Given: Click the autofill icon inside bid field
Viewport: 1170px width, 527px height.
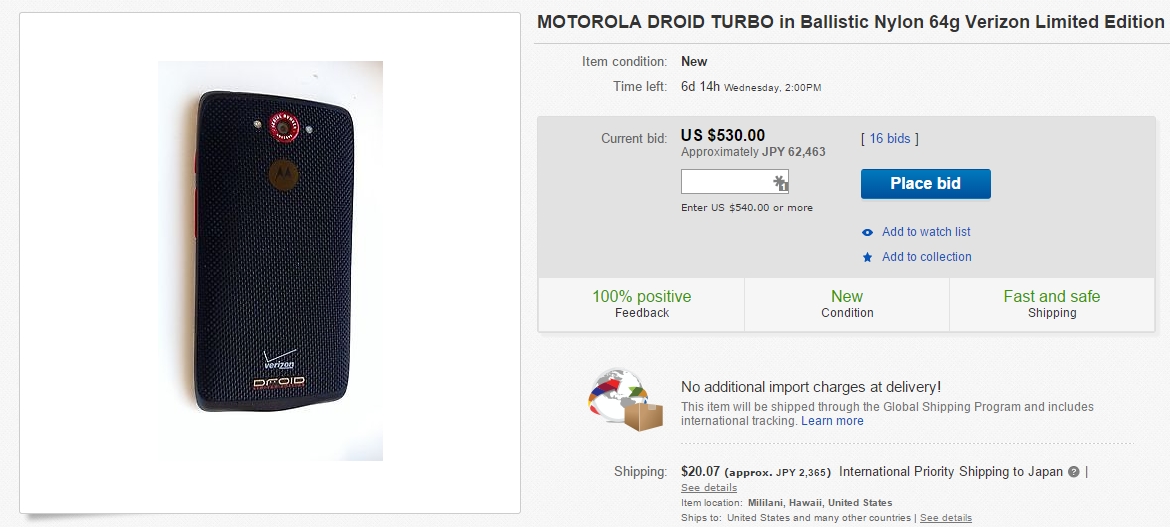Looking at the screenshot, I should [780, 183].
